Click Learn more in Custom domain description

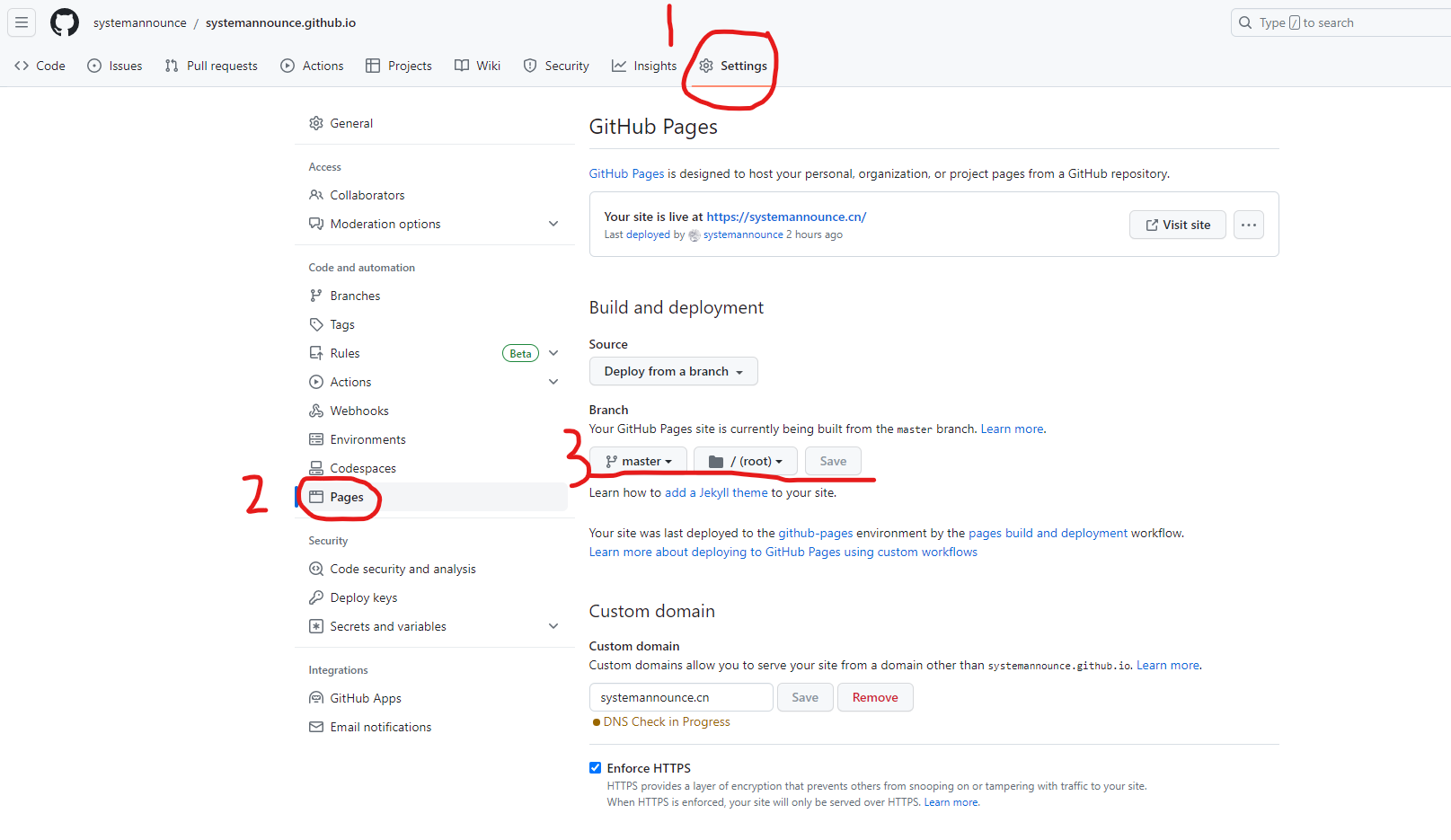coord(1168,665)
